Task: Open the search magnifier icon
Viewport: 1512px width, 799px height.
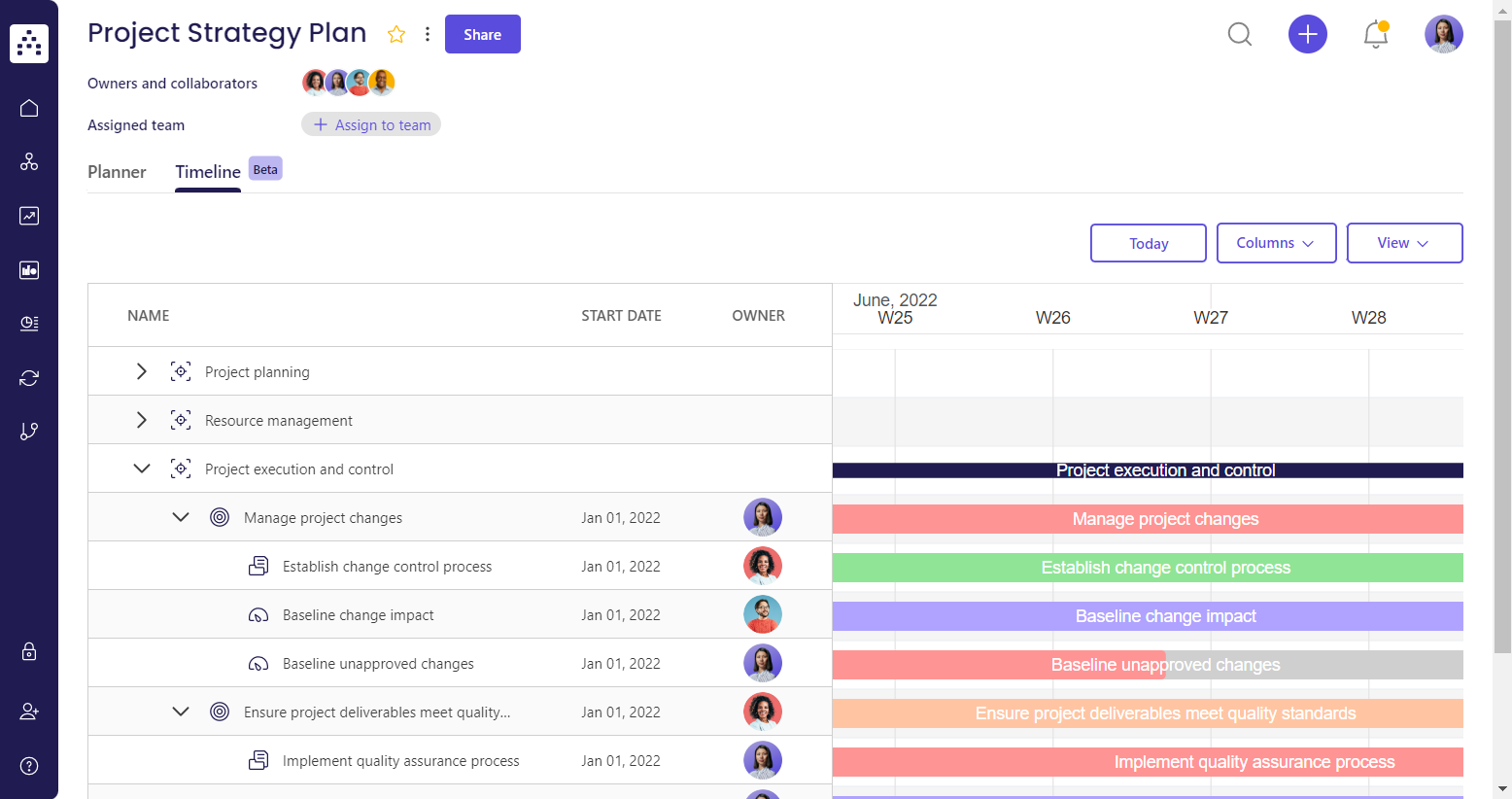Action: [1239, 34]
